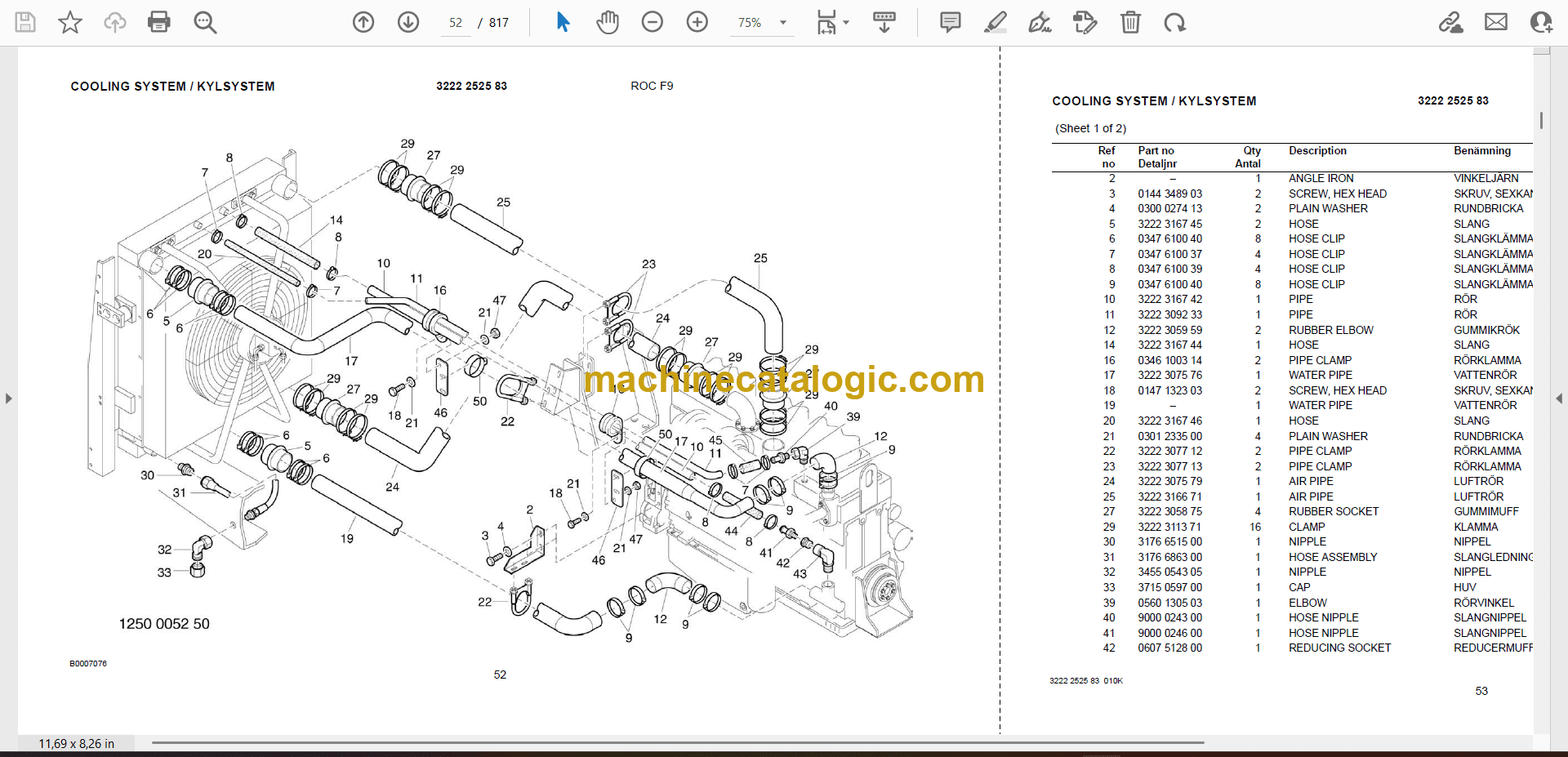The image size is (1568, 757).
Task: Click part number 3222 3113 71
Action: pos(1170,527)
